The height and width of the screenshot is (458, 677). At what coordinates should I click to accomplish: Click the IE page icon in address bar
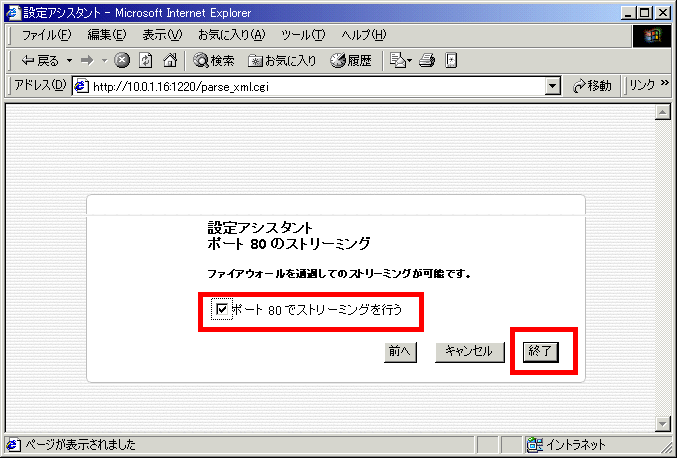pyautogui.click(x=82, y=87)
